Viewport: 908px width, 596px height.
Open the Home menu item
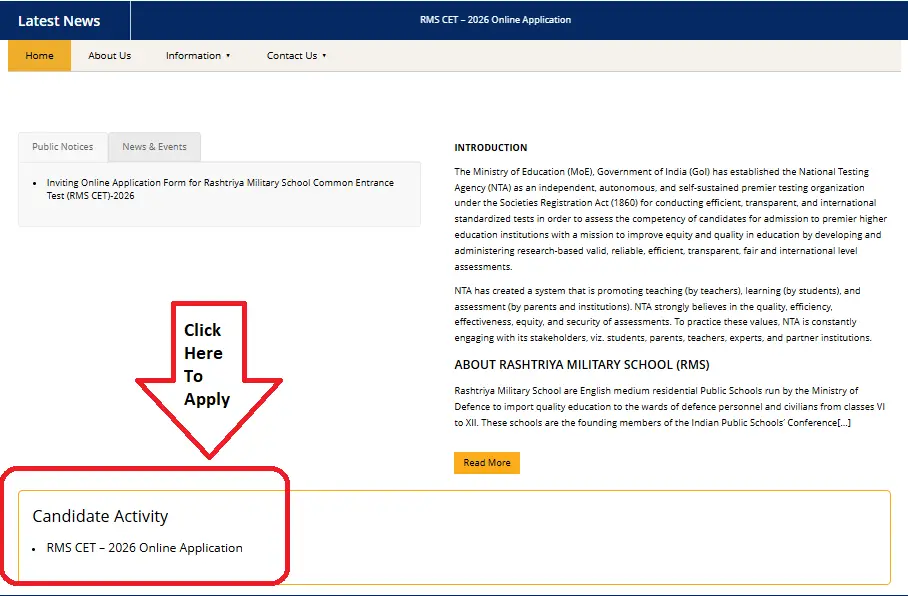[x=39, y=56]
